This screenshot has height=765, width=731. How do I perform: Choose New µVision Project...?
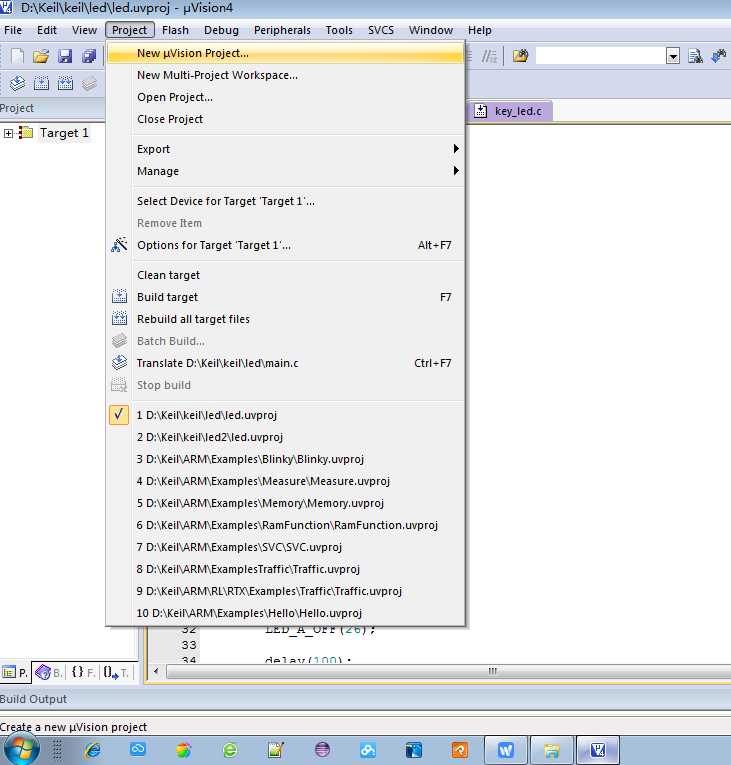[x=285, y=53]
